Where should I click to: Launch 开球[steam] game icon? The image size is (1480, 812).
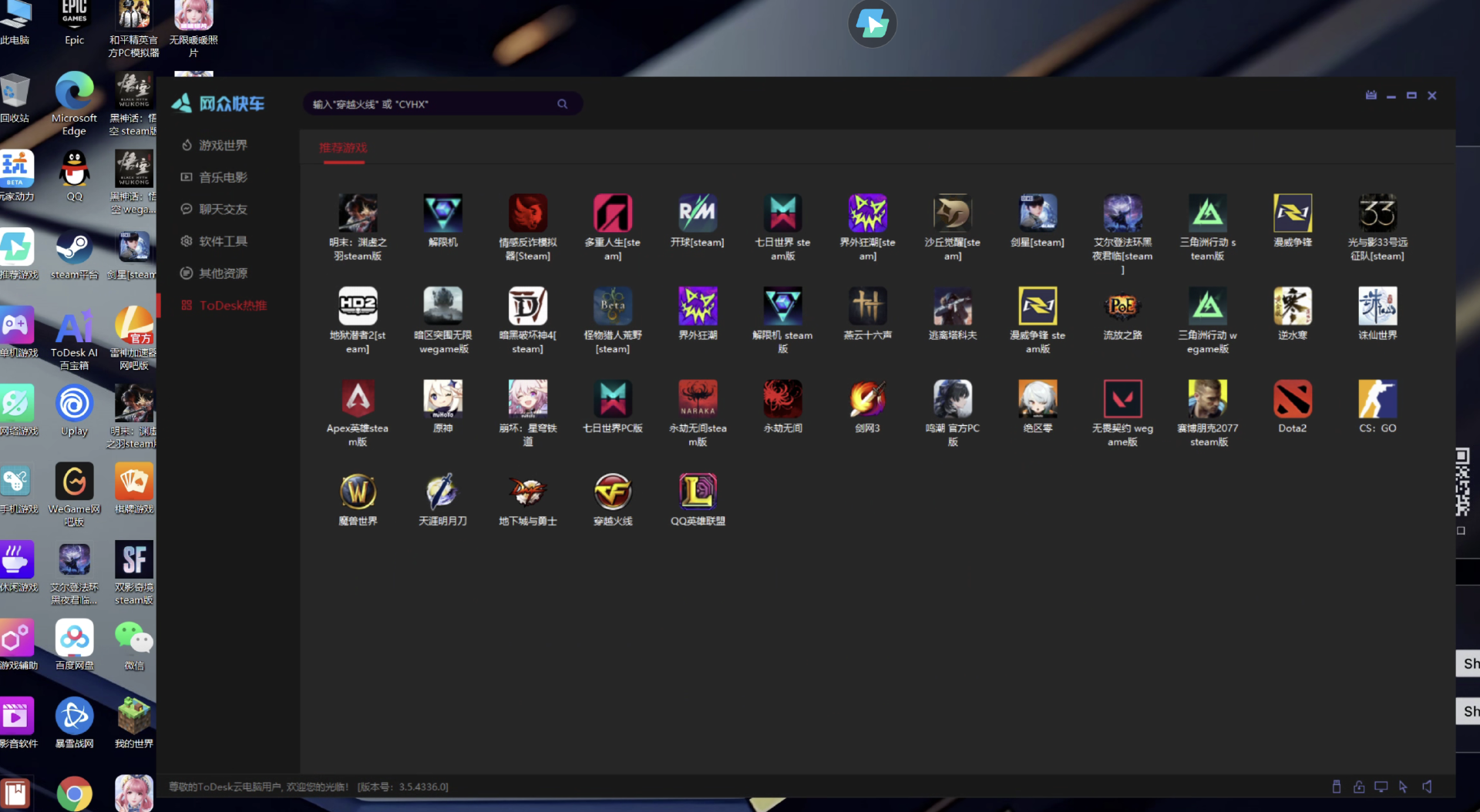point(697,213)
